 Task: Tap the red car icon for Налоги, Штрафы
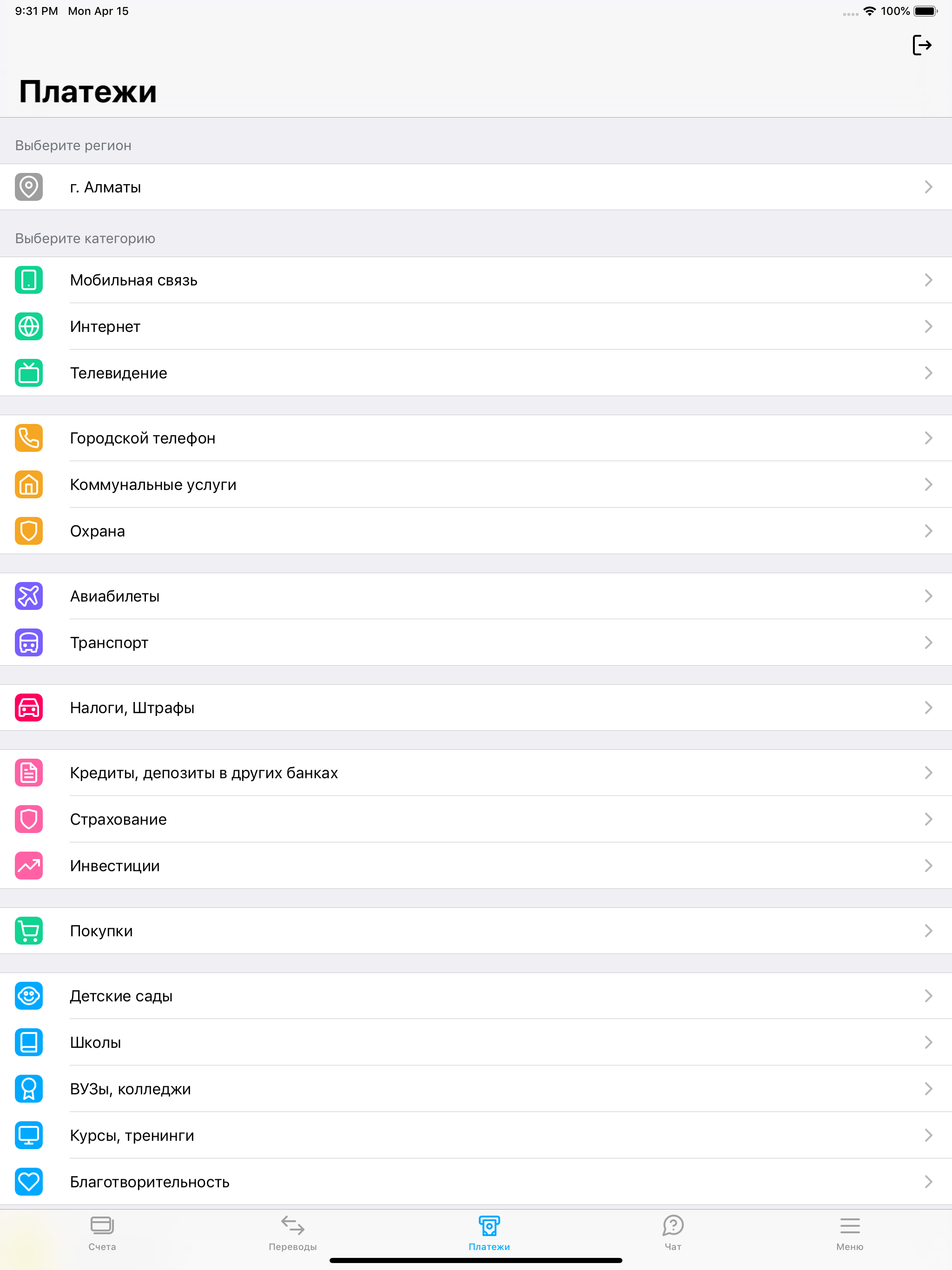(29, 708)
